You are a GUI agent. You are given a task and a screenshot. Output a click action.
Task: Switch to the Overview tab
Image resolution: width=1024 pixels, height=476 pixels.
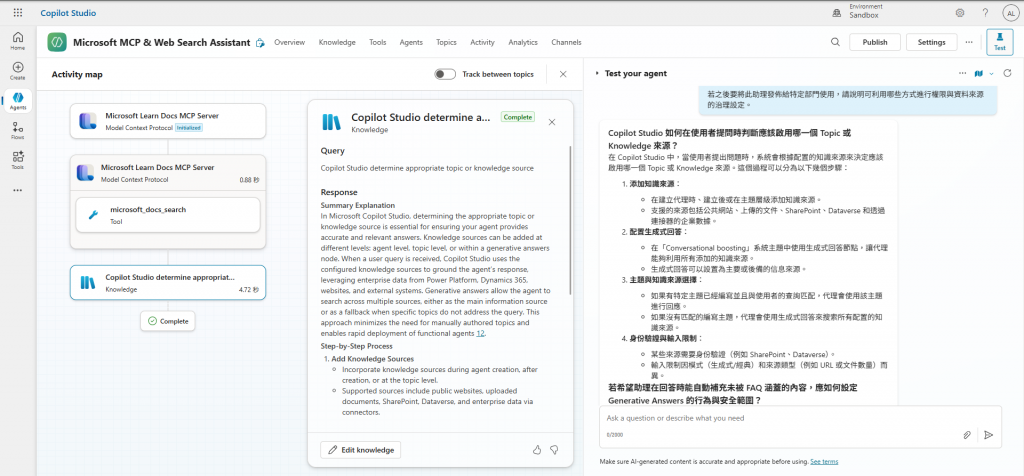click(x=289, y=42)
